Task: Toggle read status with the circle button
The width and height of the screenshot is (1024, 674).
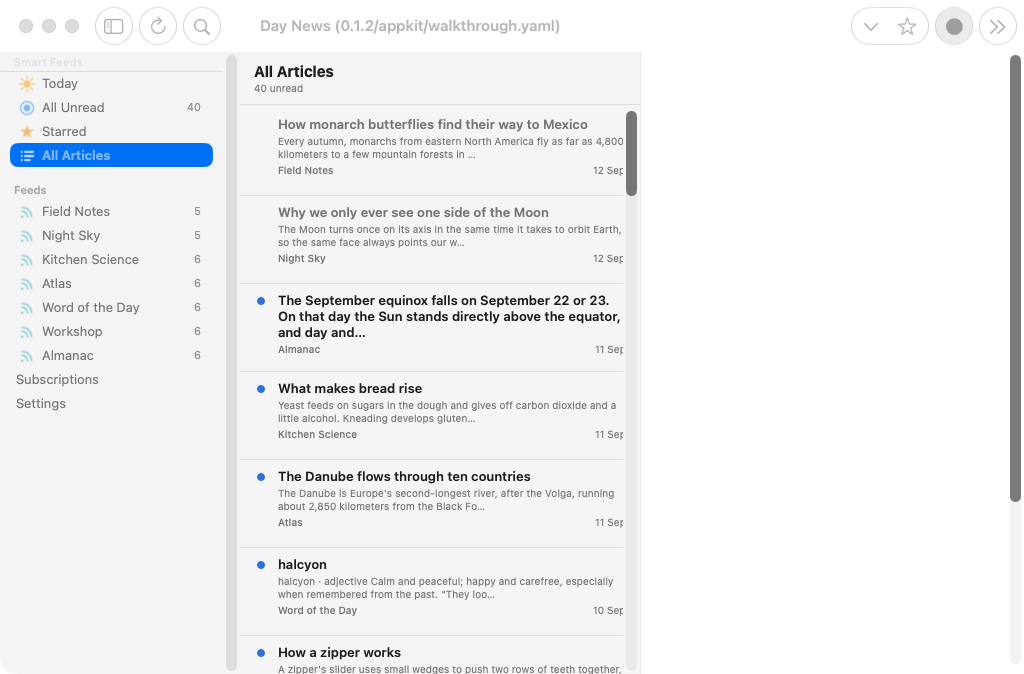Action: pos(954,26)
